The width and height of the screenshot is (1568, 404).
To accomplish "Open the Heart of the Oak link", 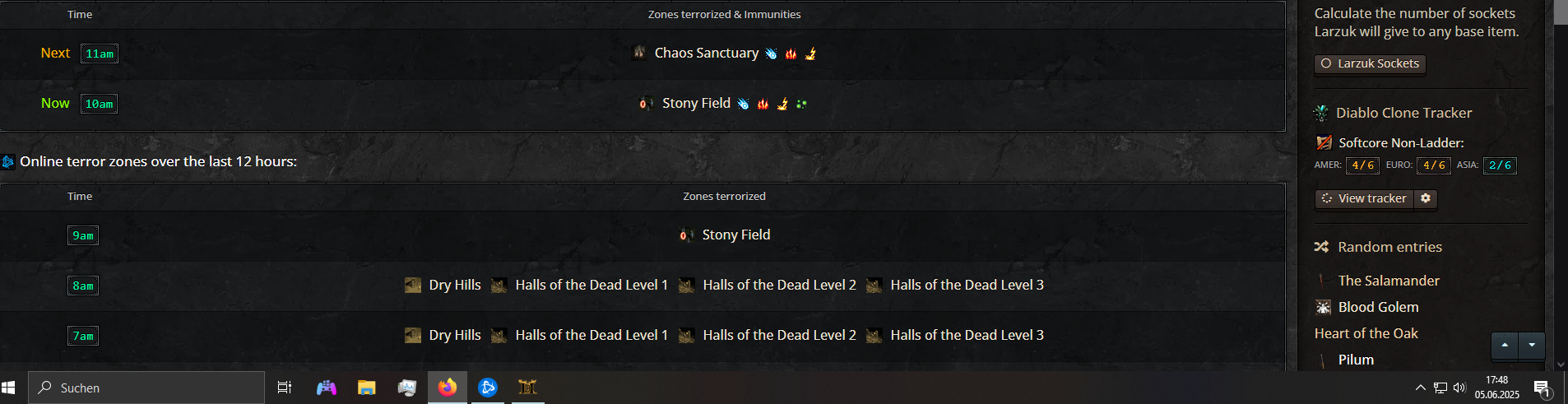I will pyautogui.click(x=1366, y=333).
